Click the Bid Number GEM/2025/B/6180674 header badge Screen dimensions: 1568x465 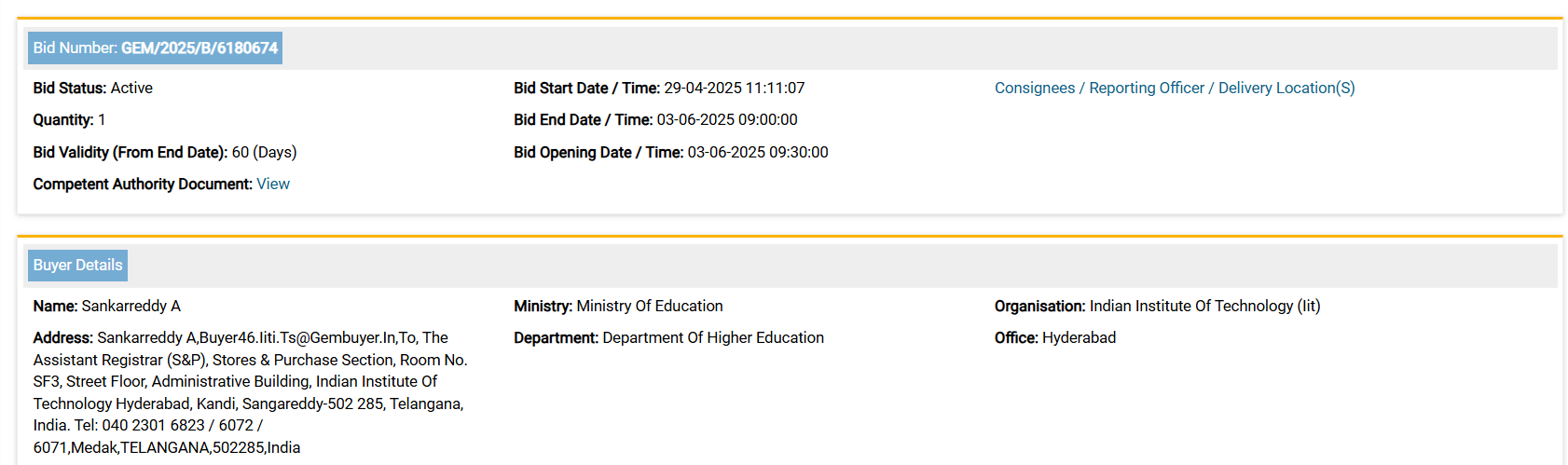coord(155,48)
